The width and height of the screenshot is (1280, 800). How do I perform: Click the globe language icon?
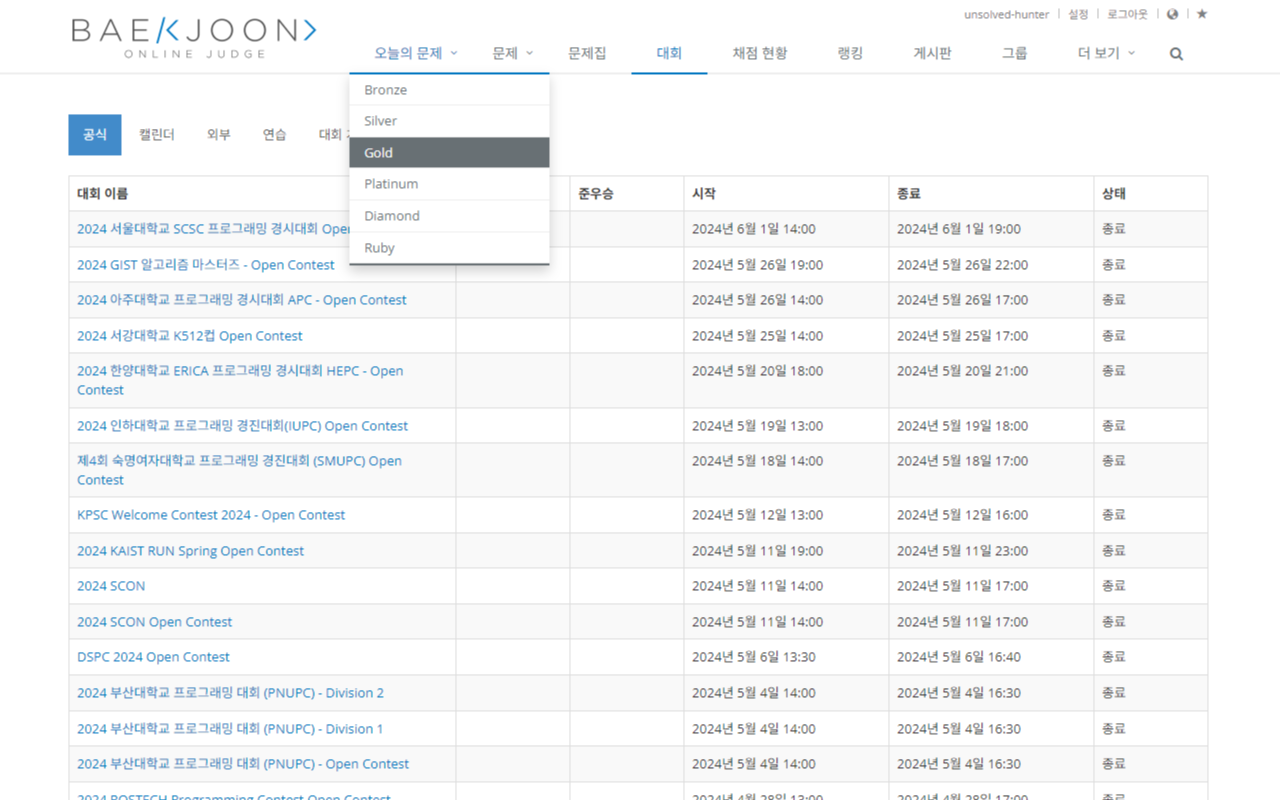(1173, 14)
